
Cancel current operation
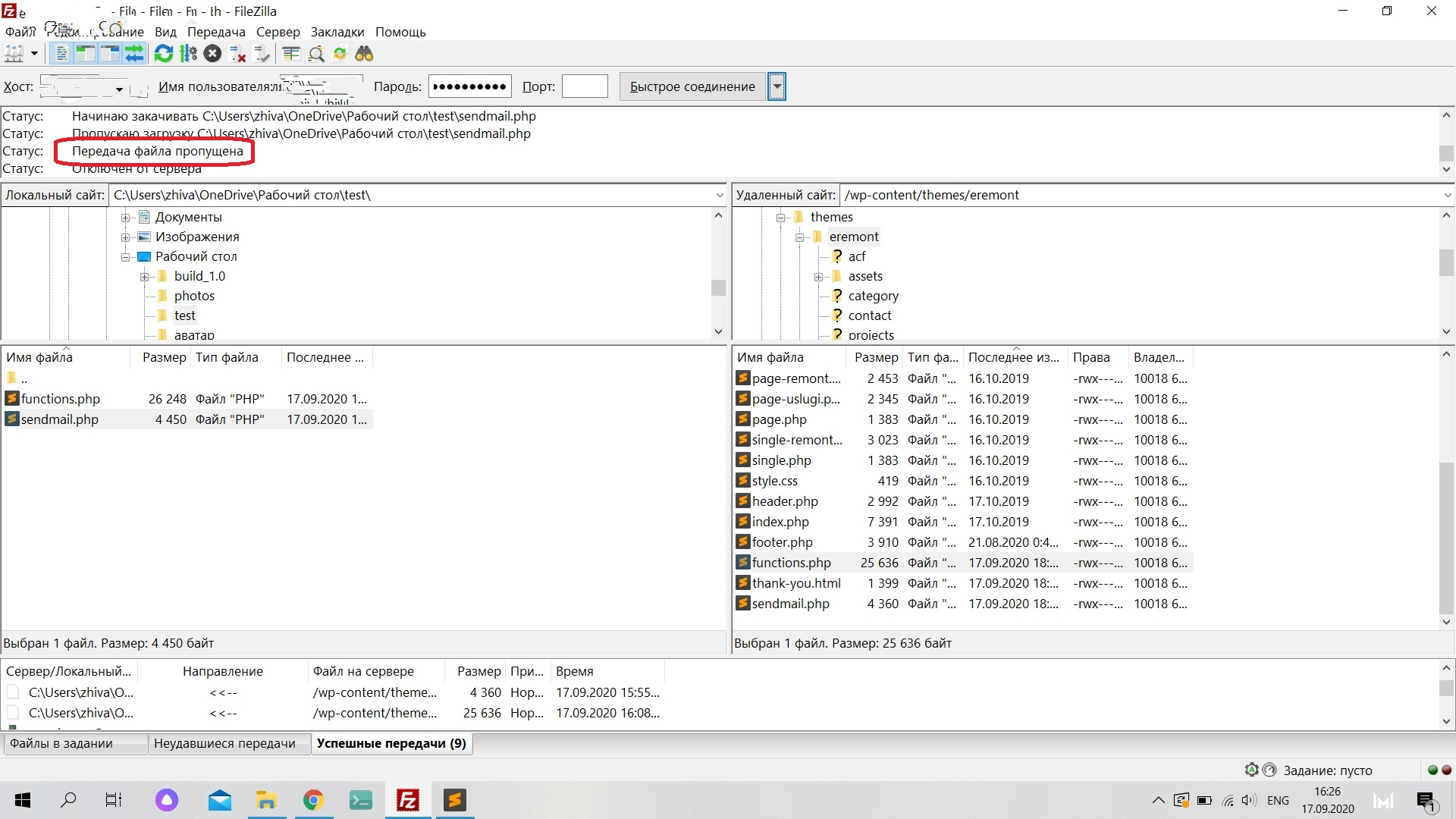[213, 54]
